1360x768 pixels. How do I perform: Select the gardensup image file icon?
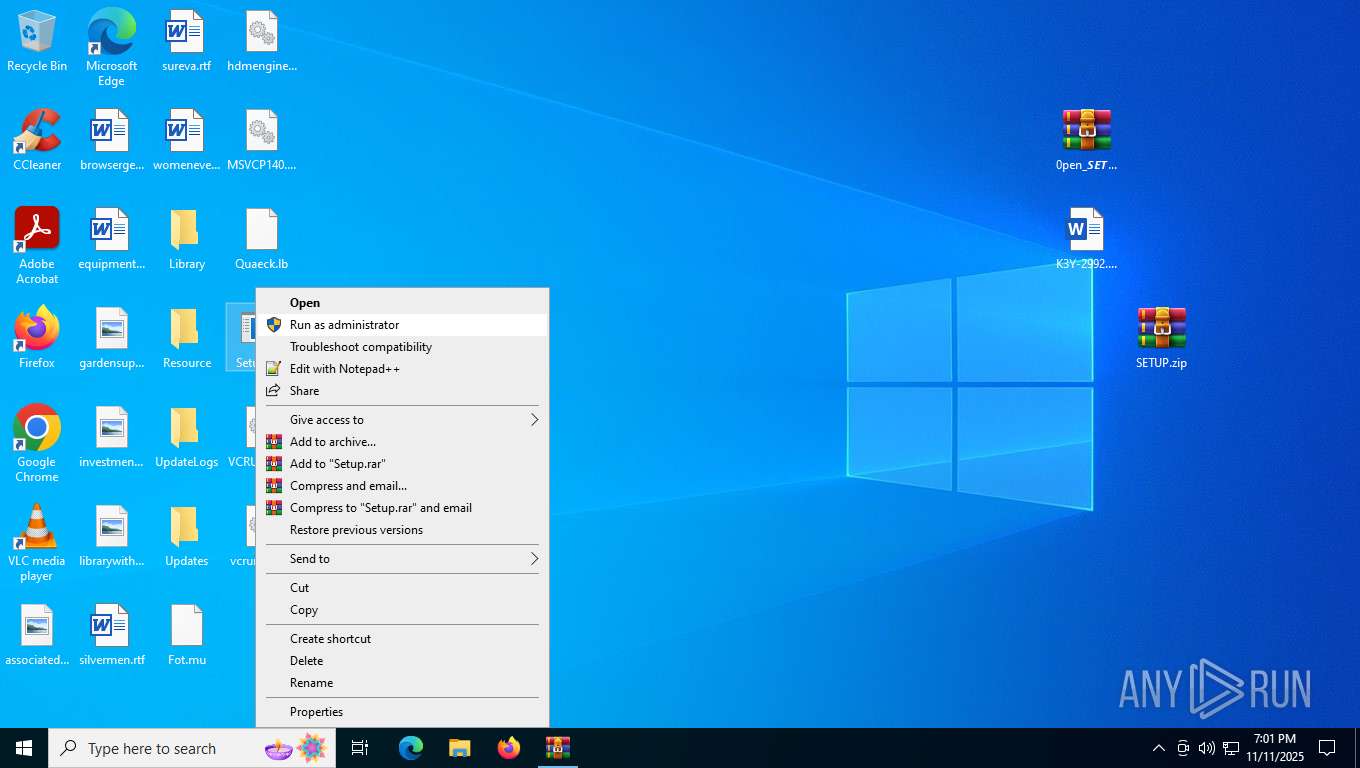pyautogui.click(x=111, y=338)
